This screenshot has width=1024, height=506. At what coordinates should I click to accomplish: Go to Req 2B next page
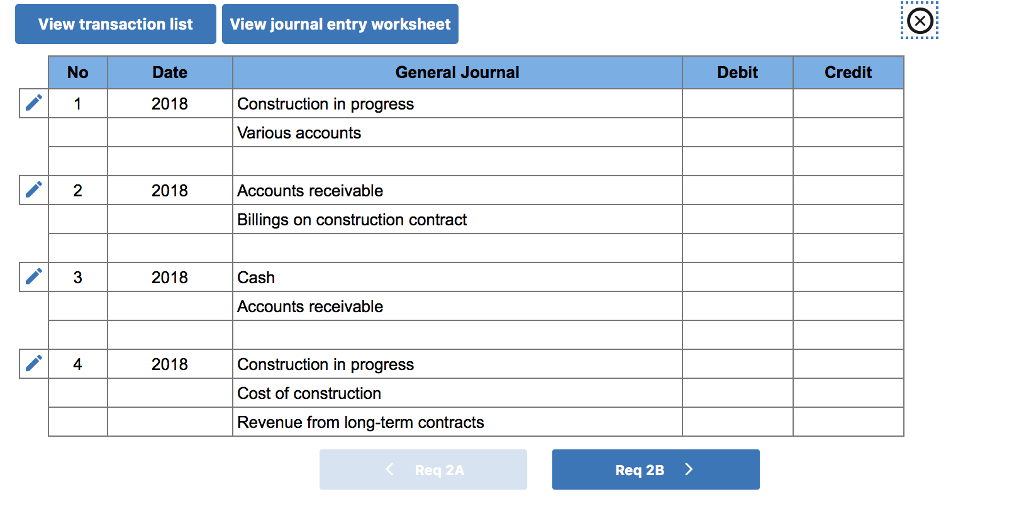(x=655, y=470)
